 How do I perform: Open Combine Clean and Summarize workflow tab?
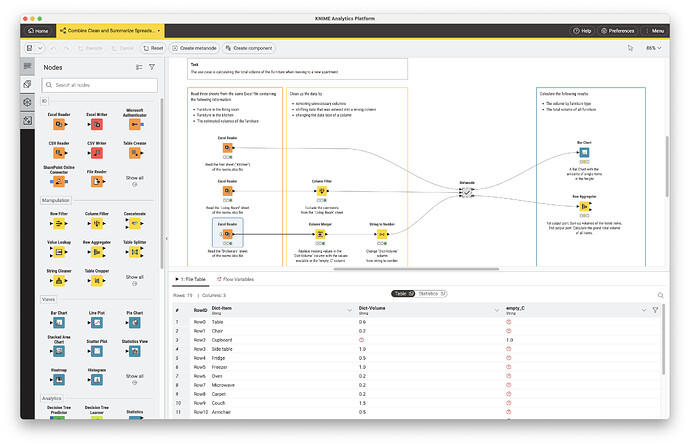[110, 31]
